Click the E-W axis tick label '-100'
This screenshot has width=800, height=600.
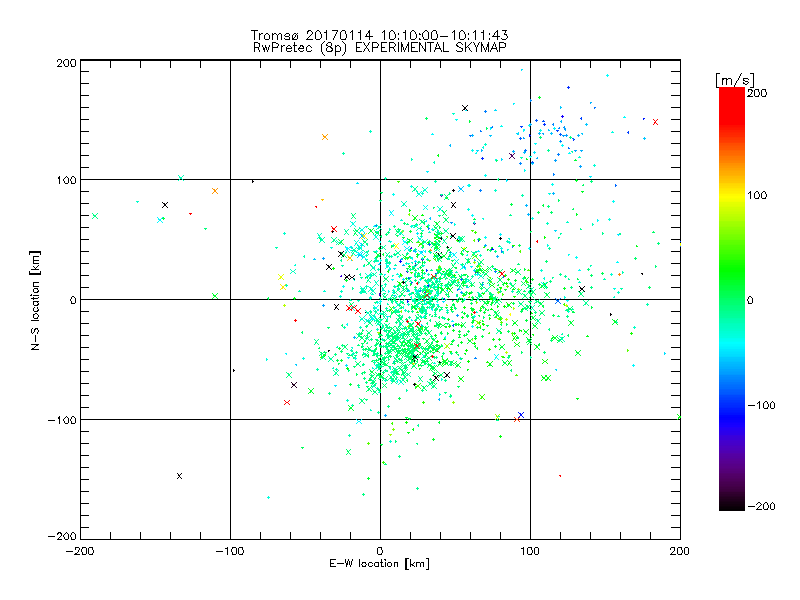tap(230, 551)
